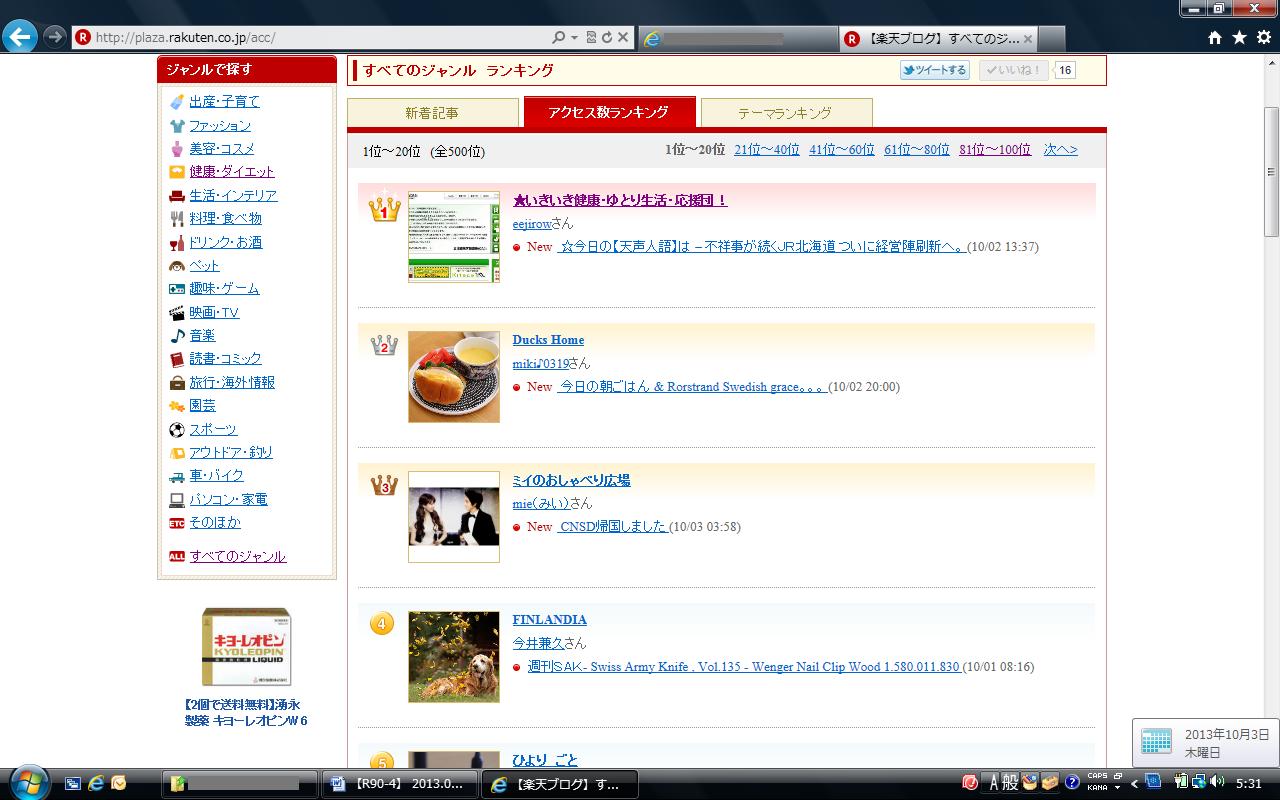Screen dimensions: 1280x800
Task: Click the volume speaker tray icon
Action: [1216, 782]
